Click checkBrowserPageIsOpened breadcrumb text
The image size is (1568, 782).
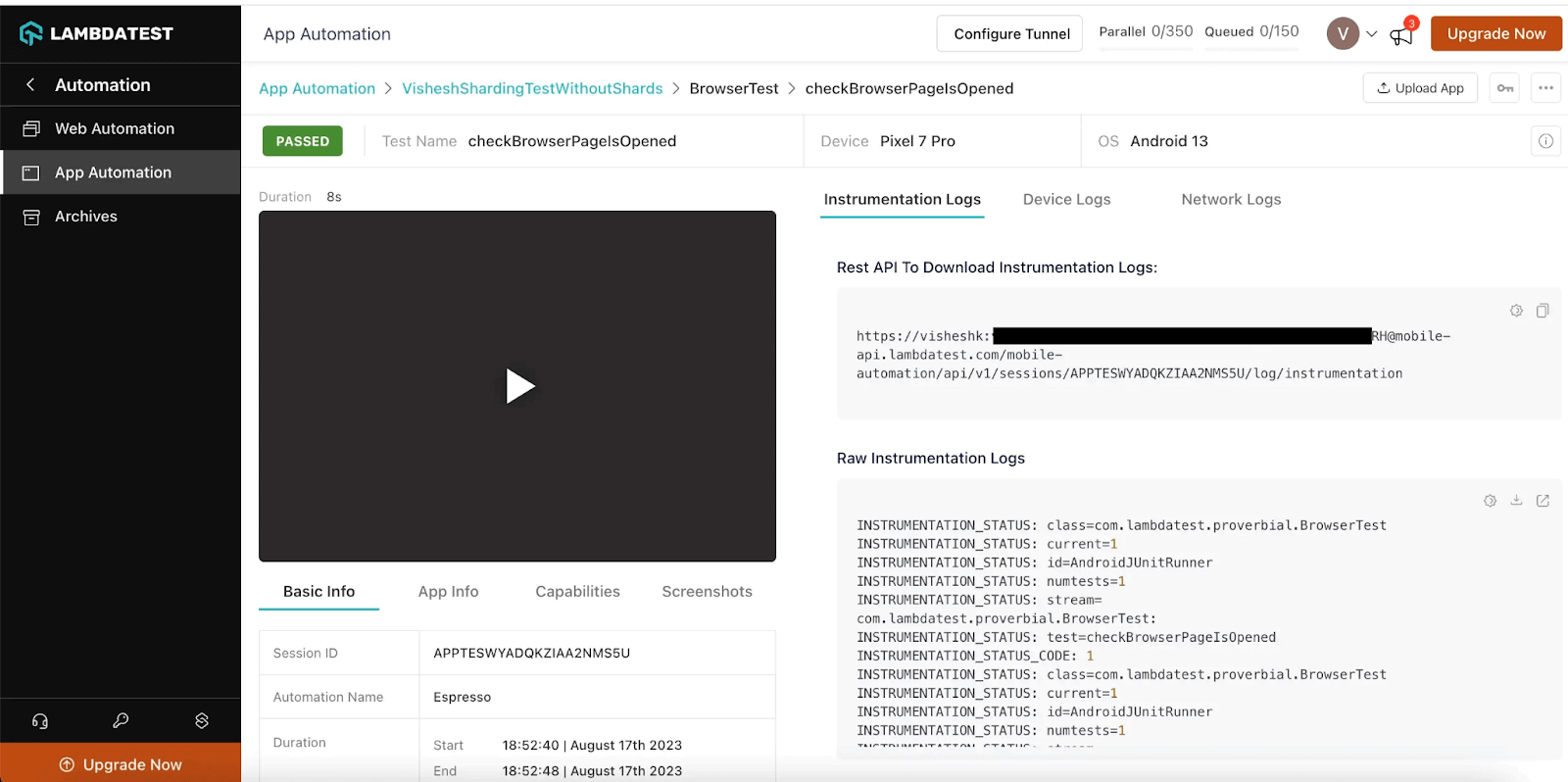coord(909,88)
